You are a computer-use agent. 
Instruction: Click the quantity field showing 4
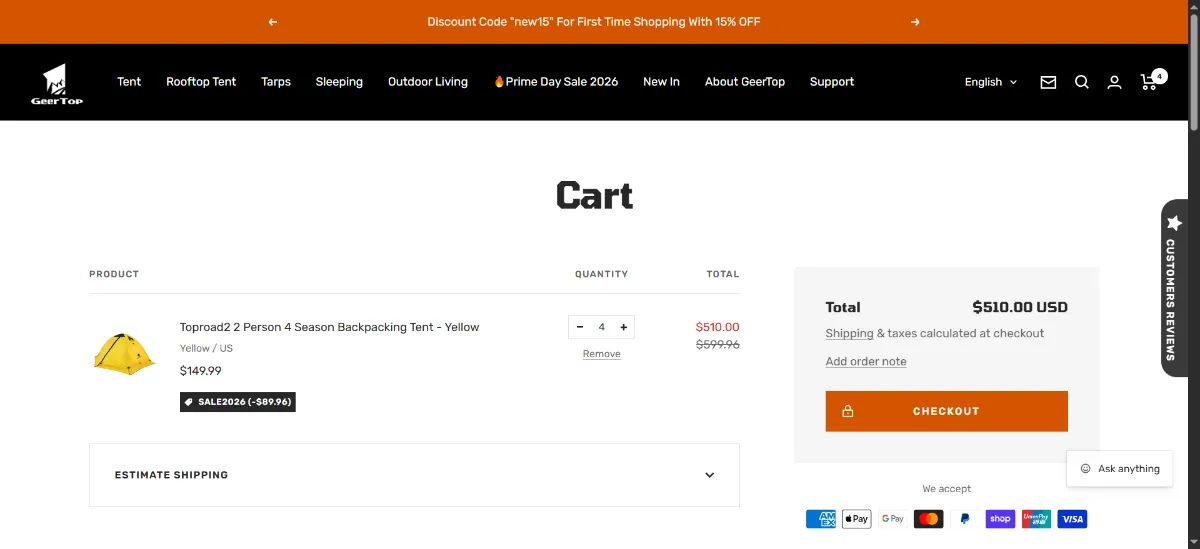pyautogui.click(x=602, y=327)
